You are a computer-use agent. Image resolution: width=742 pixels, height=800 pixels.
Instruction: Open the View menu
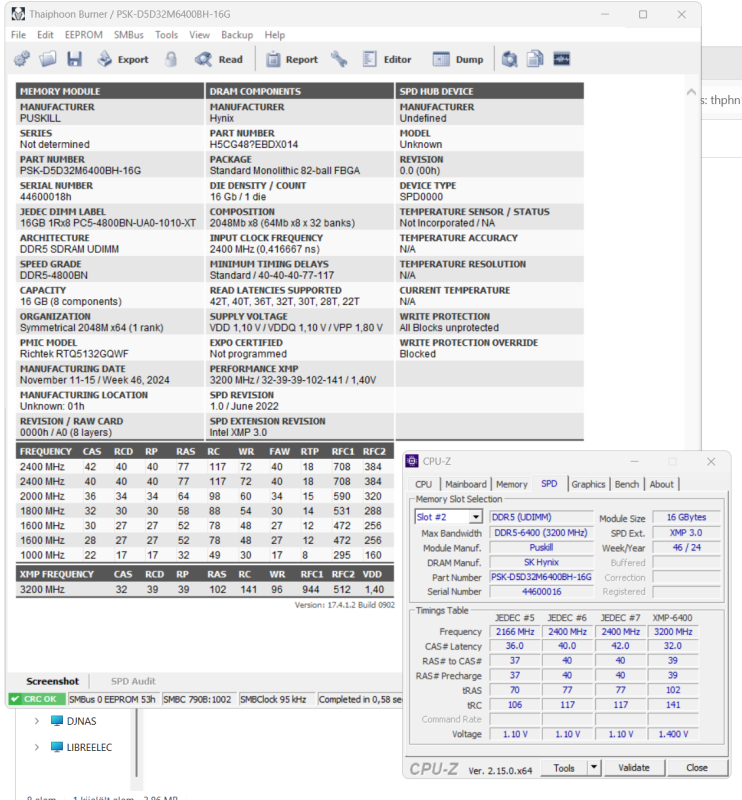(199, 35)
